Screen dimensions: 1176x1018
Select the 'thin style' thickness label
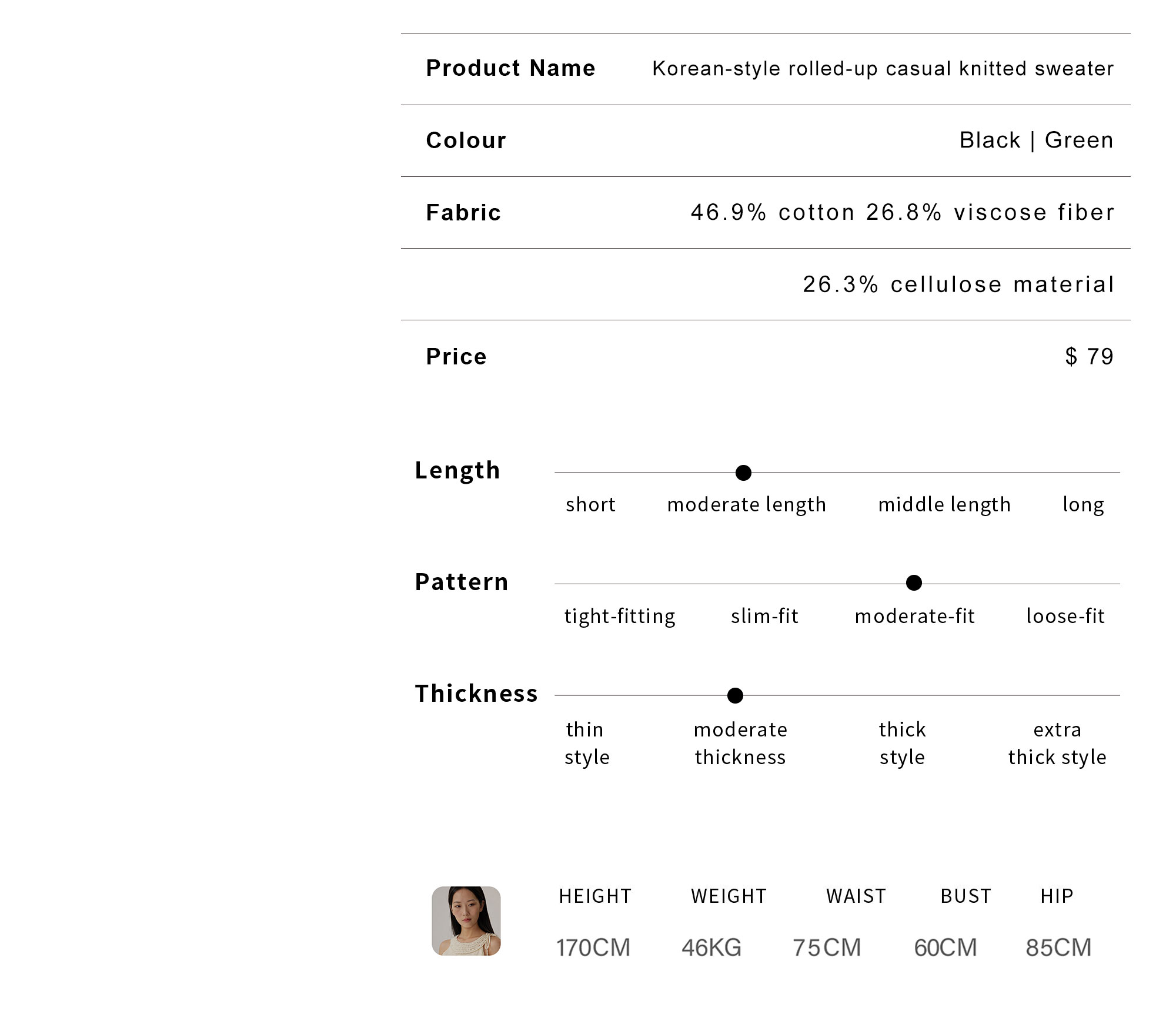coord(587,744)
